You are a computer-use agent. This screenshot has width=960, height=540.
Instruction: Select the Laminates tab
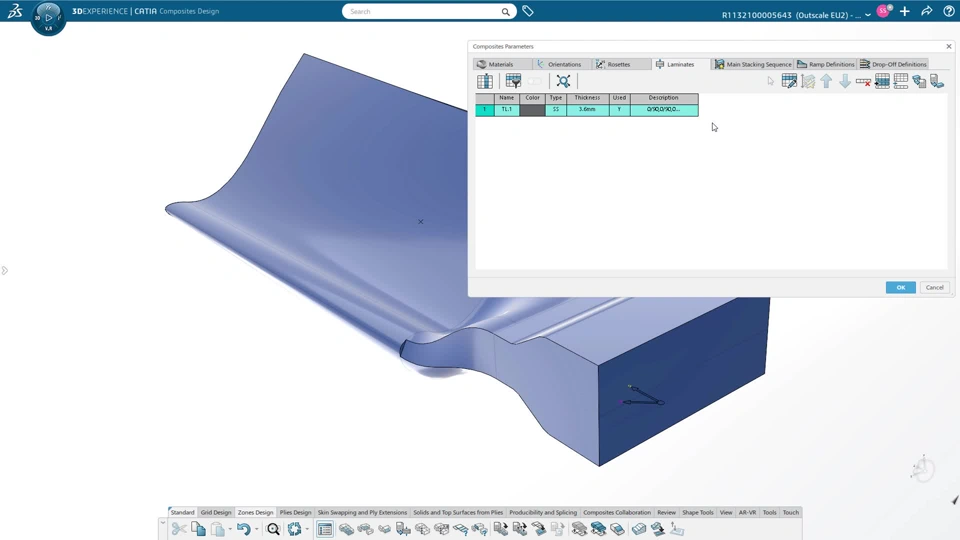[x=680, y=64]
